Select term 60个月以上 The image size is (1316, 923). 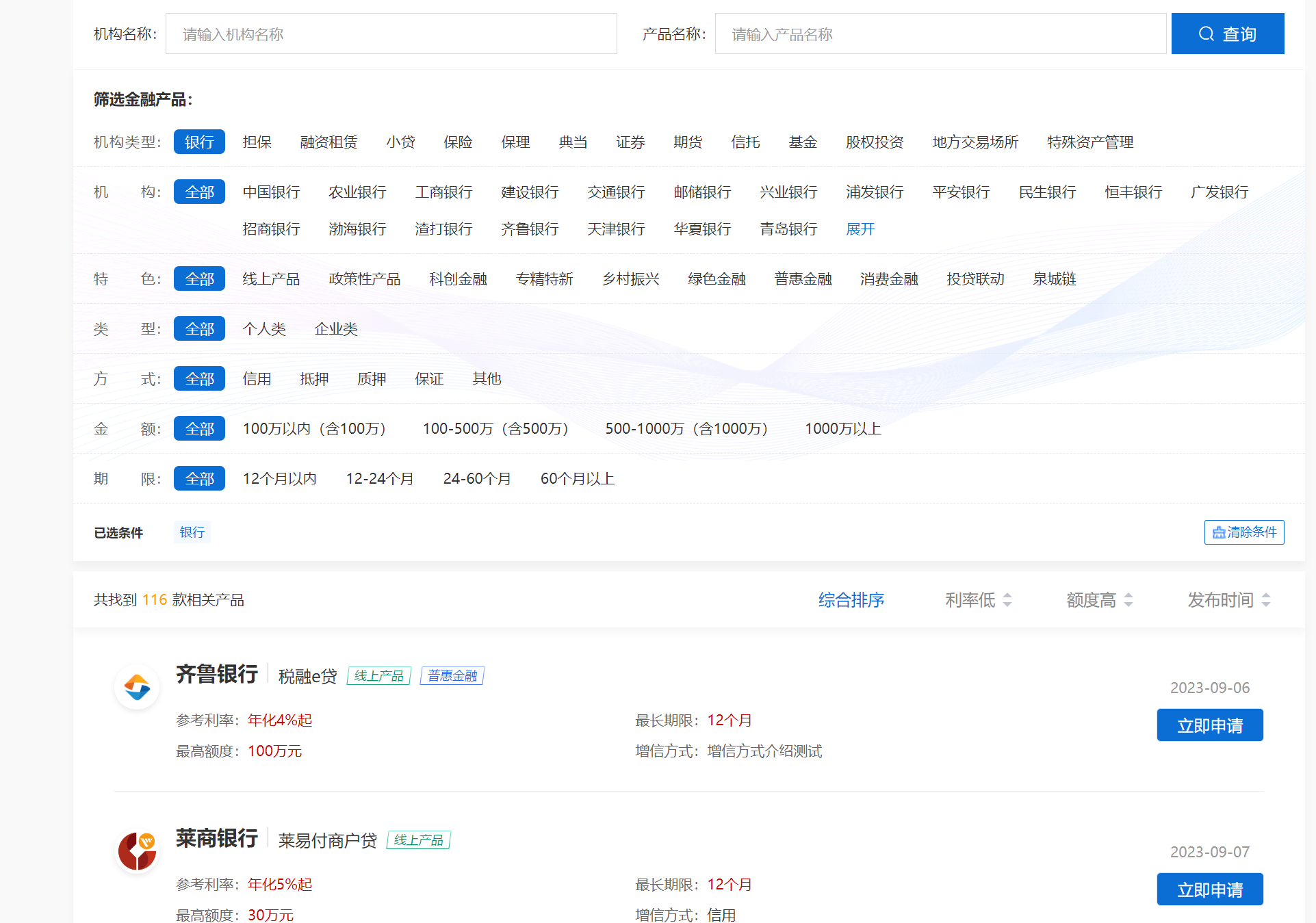tap(578, 478)
